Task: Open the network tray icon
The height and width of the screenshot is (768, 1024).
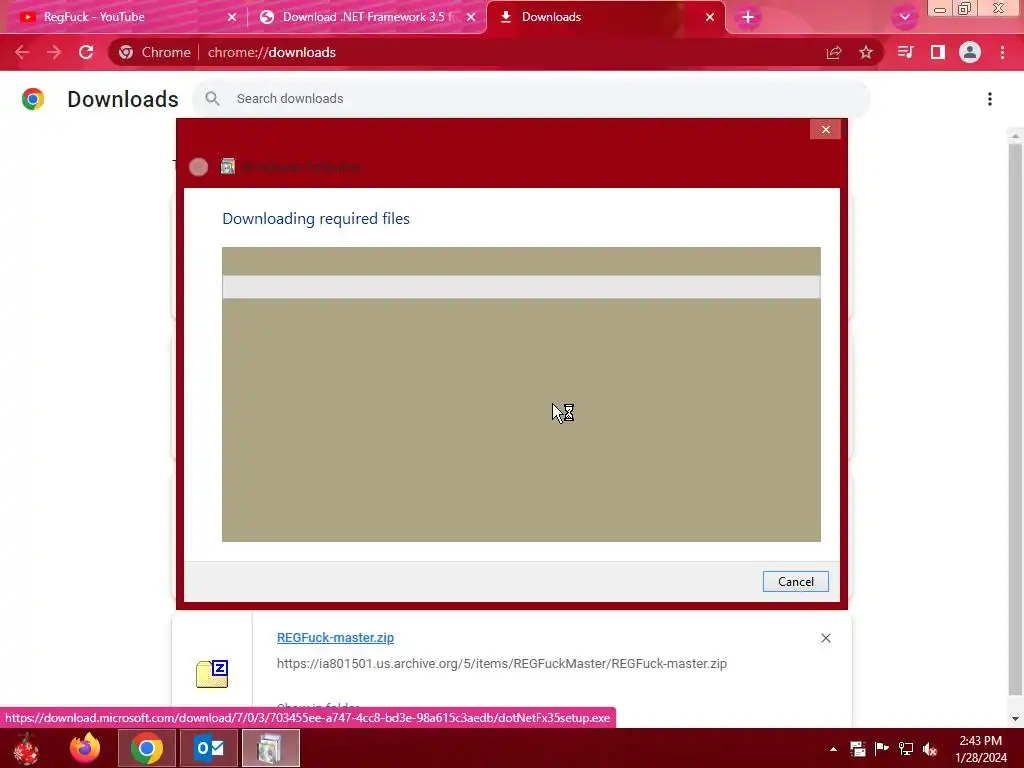Action: [906, 748]
